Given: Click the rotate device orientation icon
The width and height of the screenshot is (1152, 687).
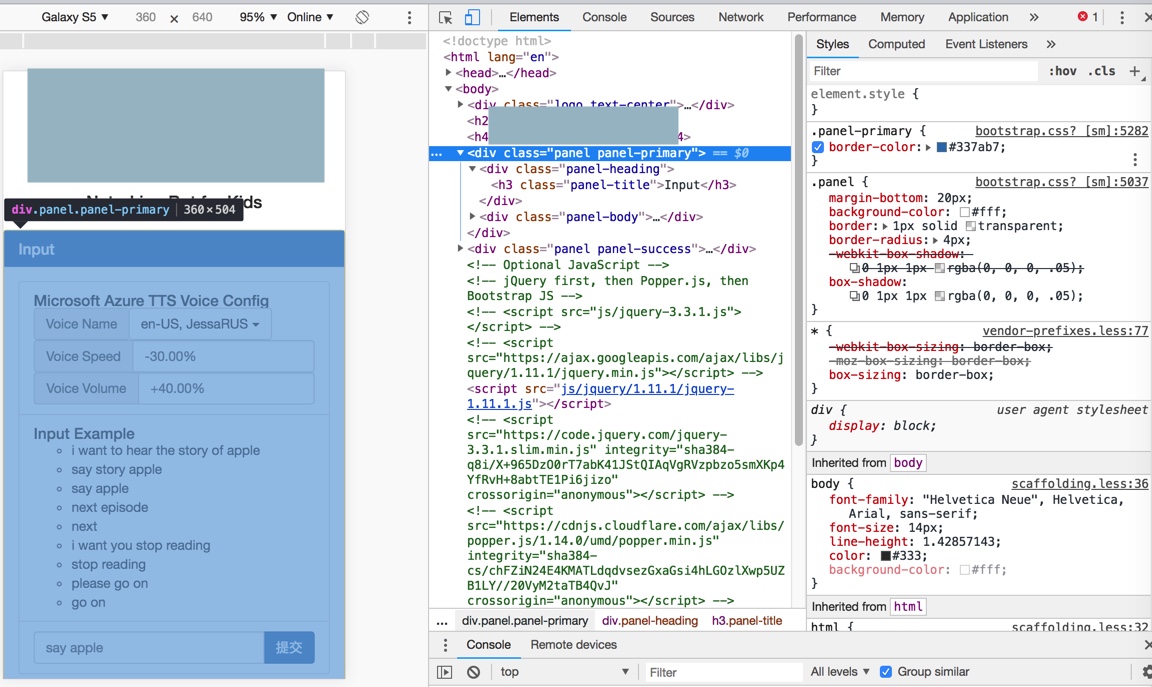Looking at the screenshot, I should pos(362,17).
